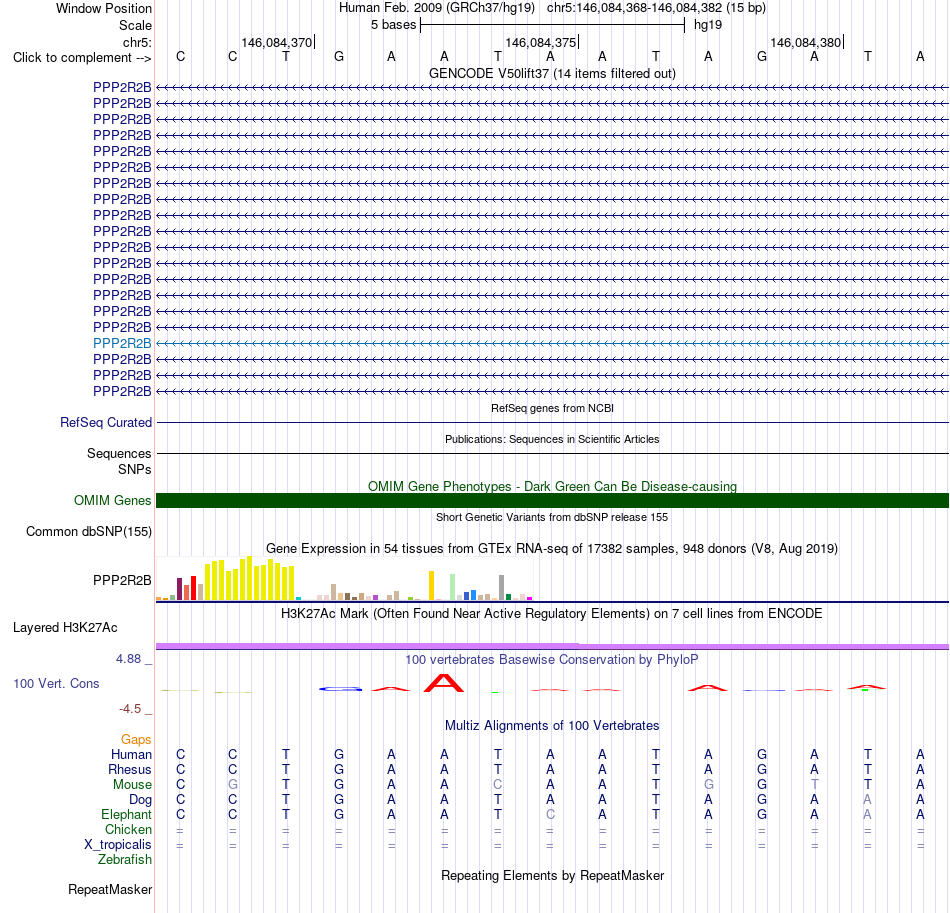
Task: Click the Common dbSNP(155) label
Action: (89, 531)
